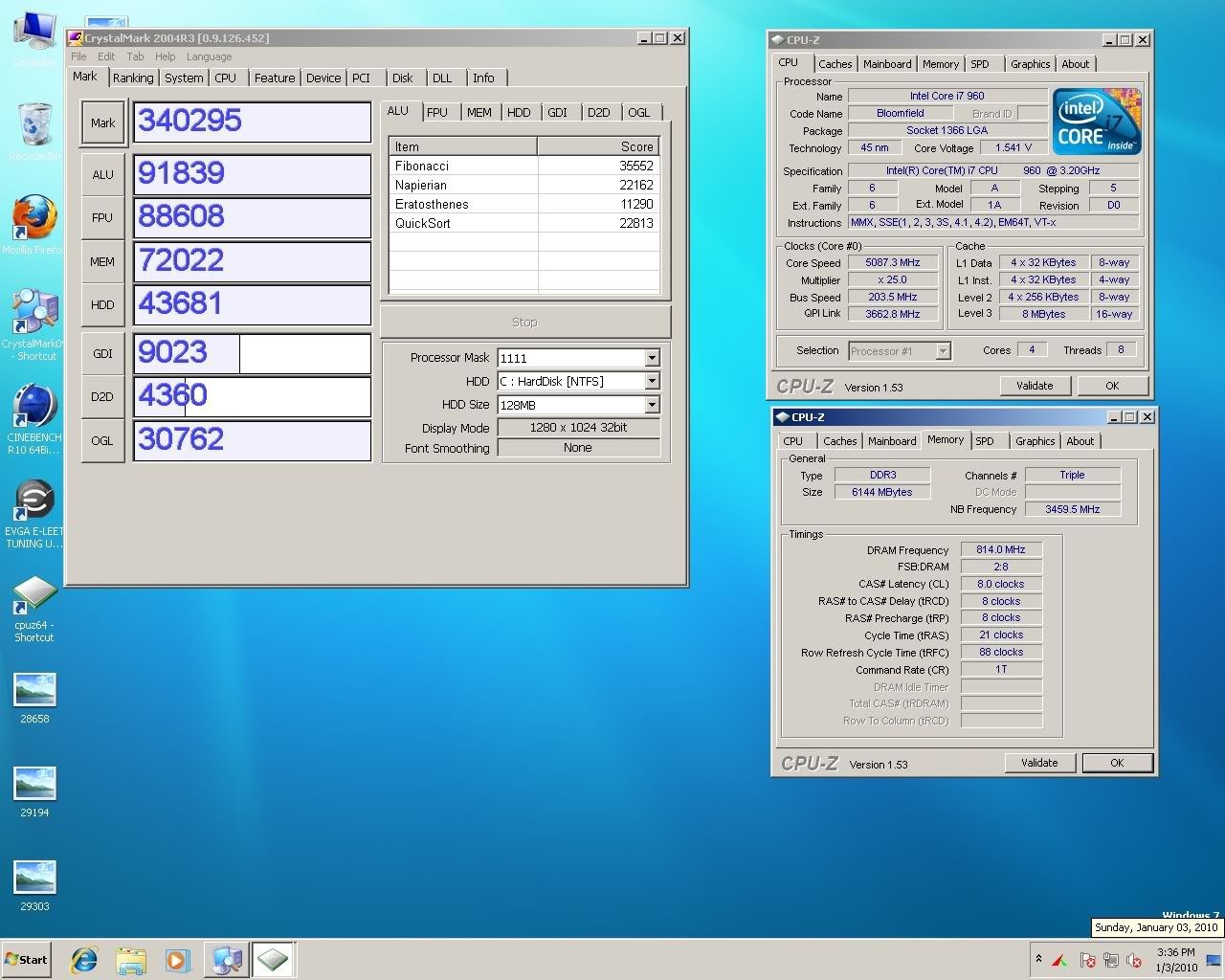Switch to About tab in lower CPU-Z
Image resolution: width=1225 pixels, height=980 pixels.
coord(1080,441)
